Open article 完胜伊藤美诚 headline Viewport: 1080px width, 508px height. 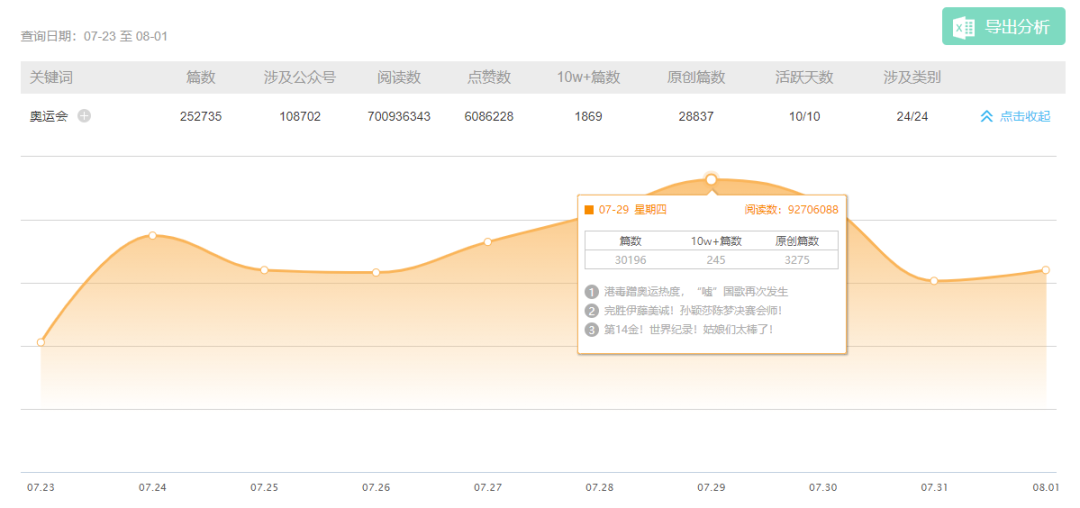point(693,310)
